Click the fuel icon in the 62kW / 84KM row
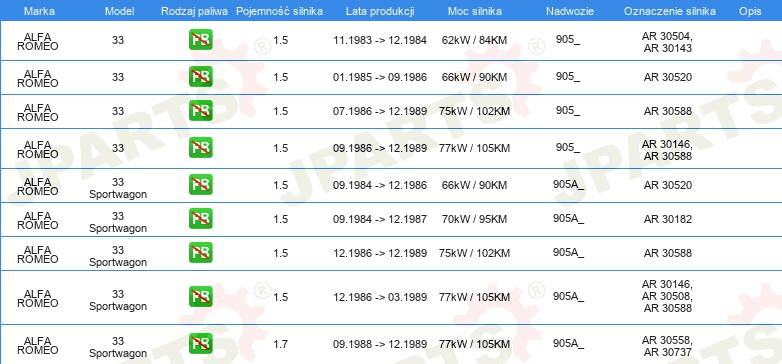This screenshot has width=782, height=364. point(200,39)
